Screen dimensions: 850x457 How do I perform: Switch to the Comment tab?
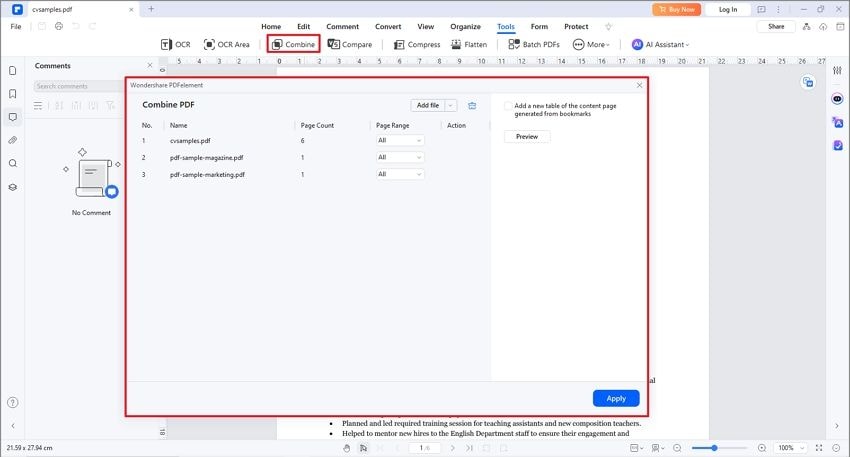(x=343, y=26)
